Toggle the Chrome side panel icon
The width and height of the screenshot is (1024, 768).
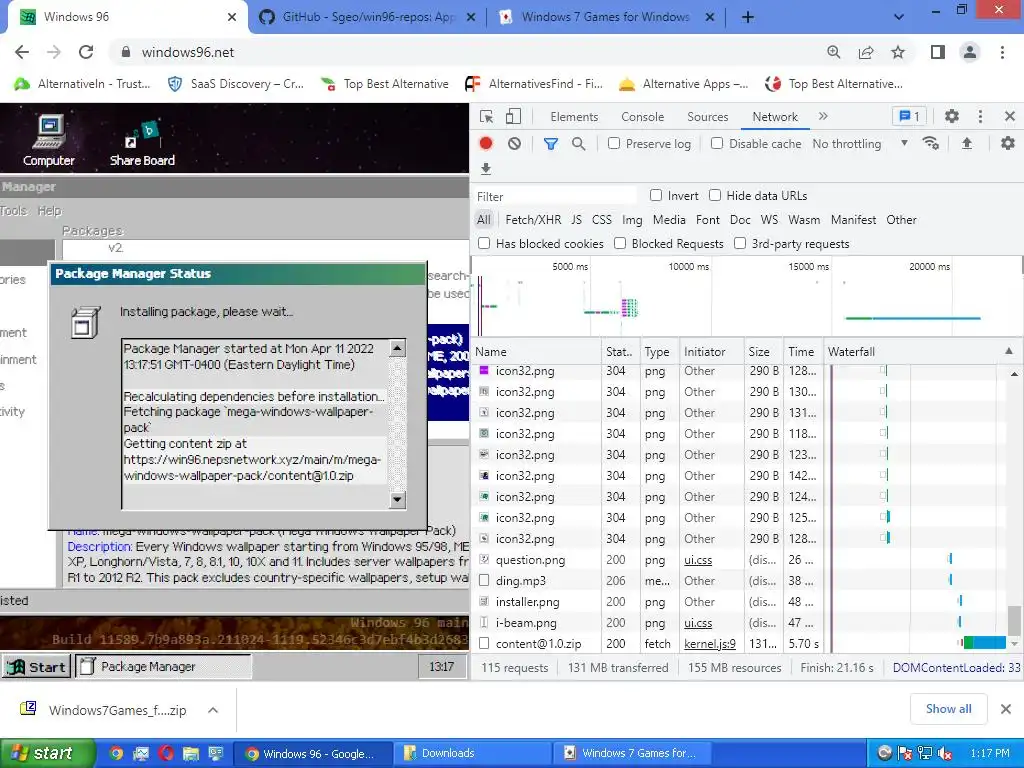[x=938, y=52]
